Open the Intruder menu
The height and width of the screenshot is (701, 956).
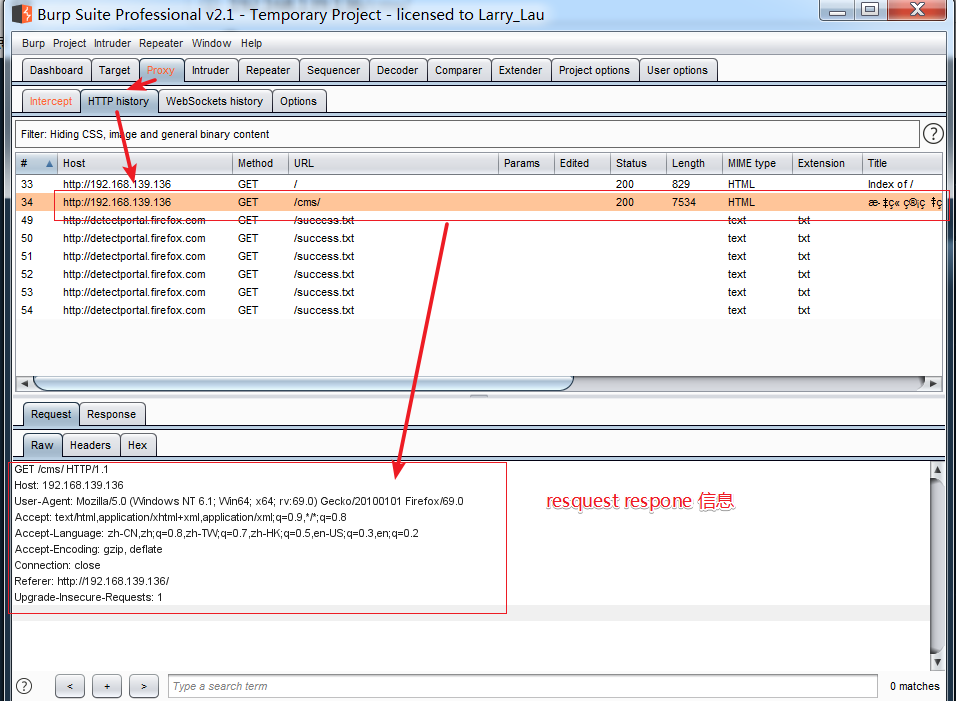point(112,43)
